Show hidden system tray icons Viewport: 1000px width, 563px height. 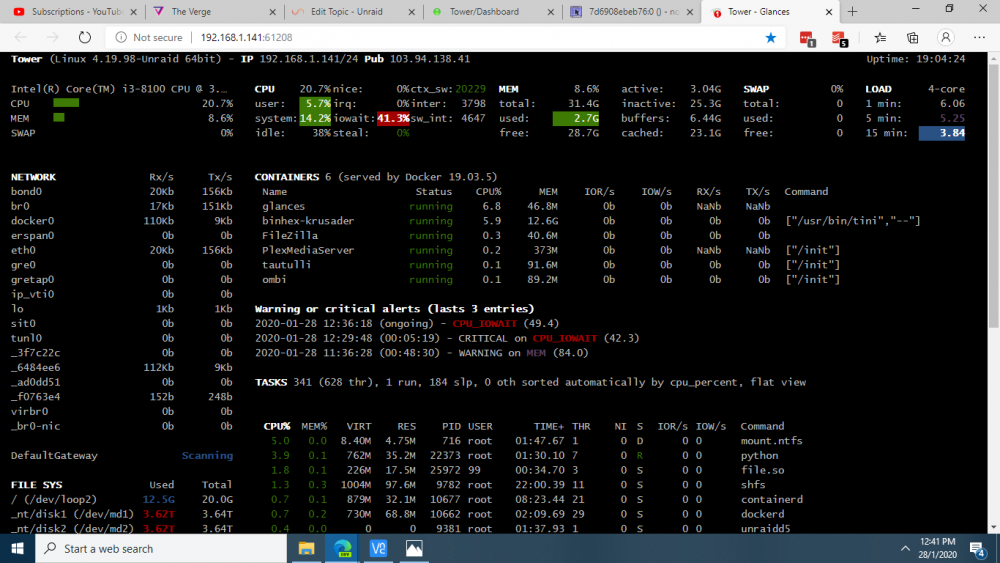[905, 548]
